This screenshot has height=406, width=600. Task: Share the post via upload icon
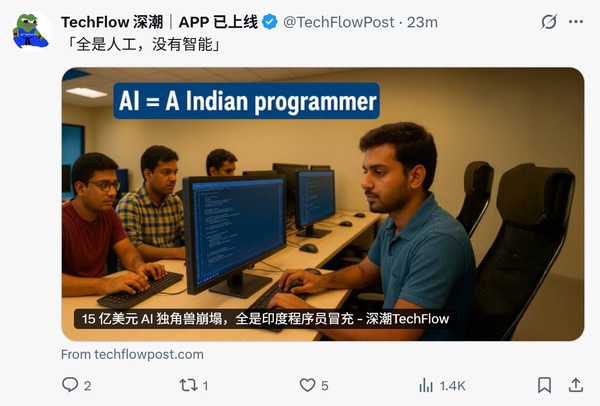[x=575, y=385]
